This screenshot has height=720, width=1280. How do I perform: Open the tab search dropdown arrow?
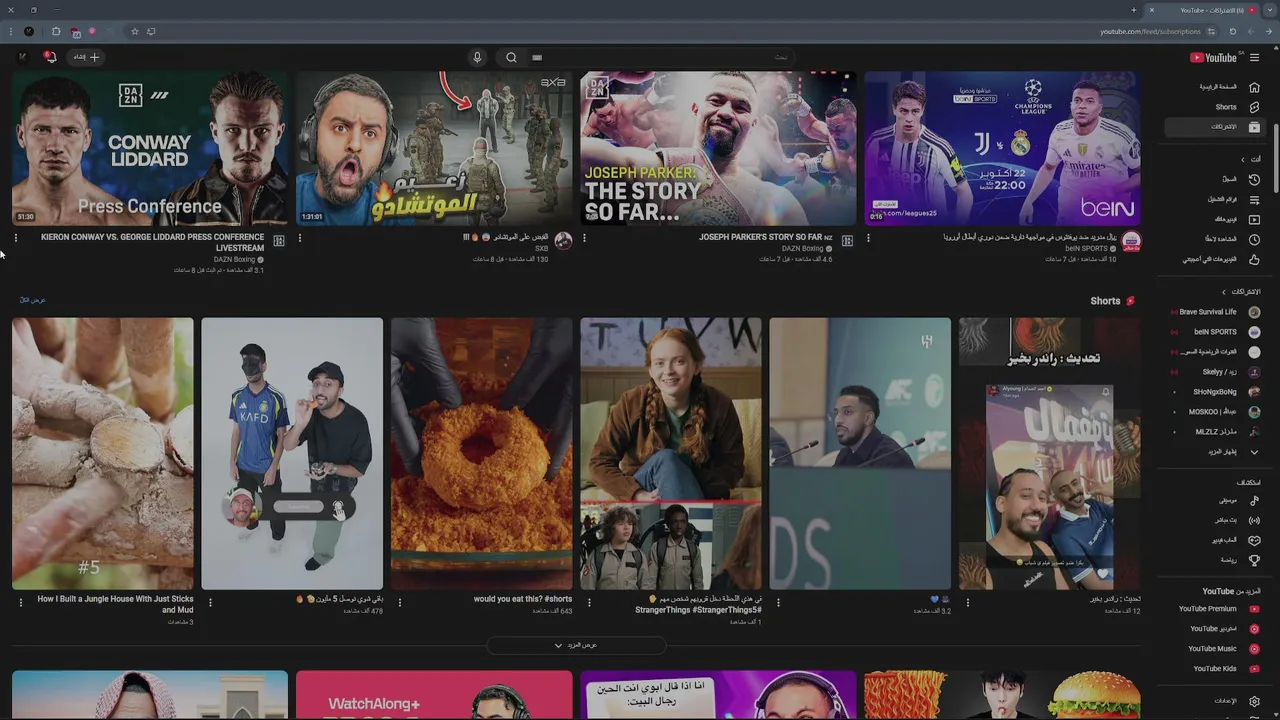pyautogui.click(x=1269, y=10)
